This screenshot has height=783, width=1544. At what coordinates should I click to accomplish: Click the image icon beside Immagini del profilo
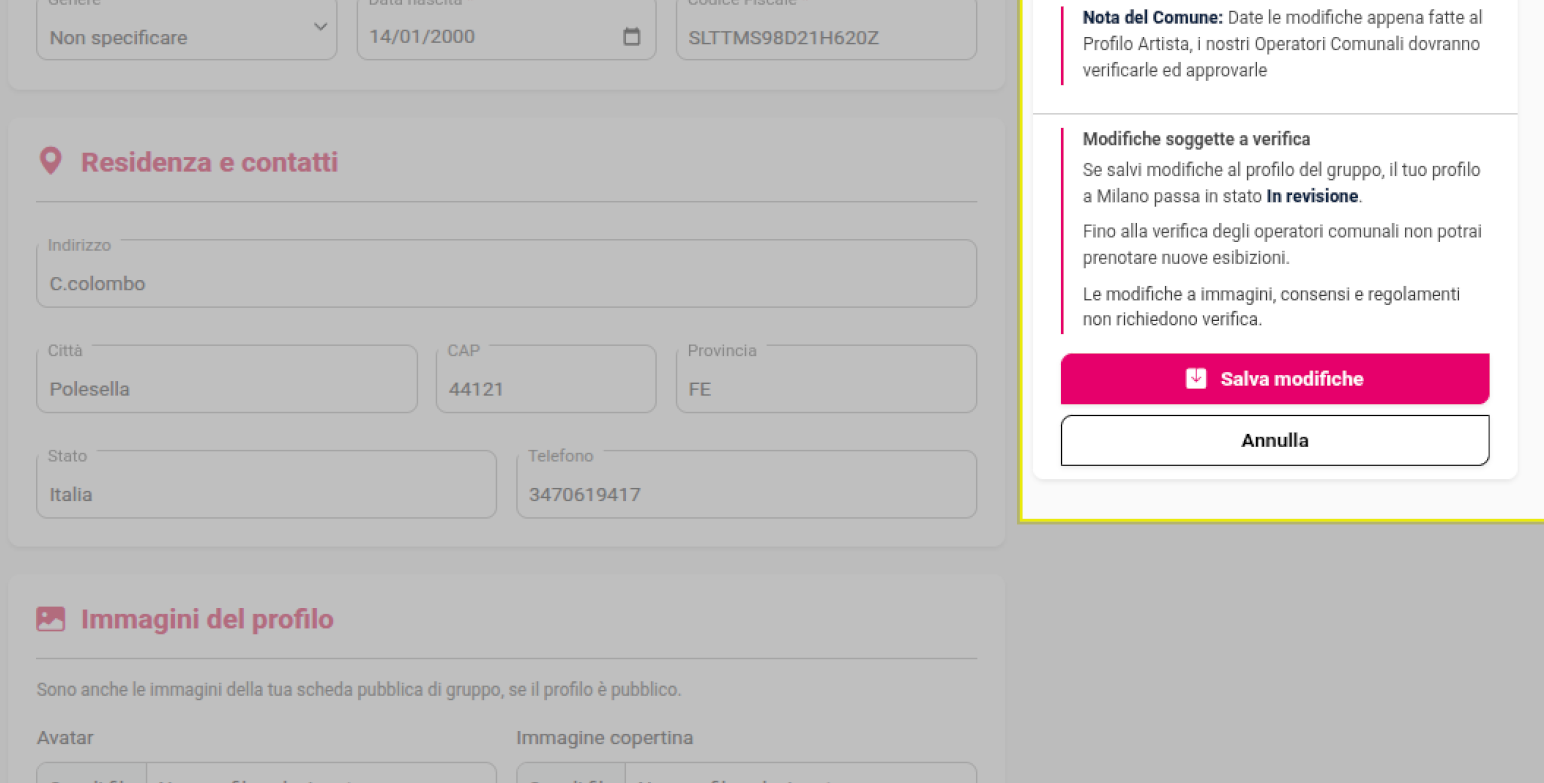click(x=50, y=619)
